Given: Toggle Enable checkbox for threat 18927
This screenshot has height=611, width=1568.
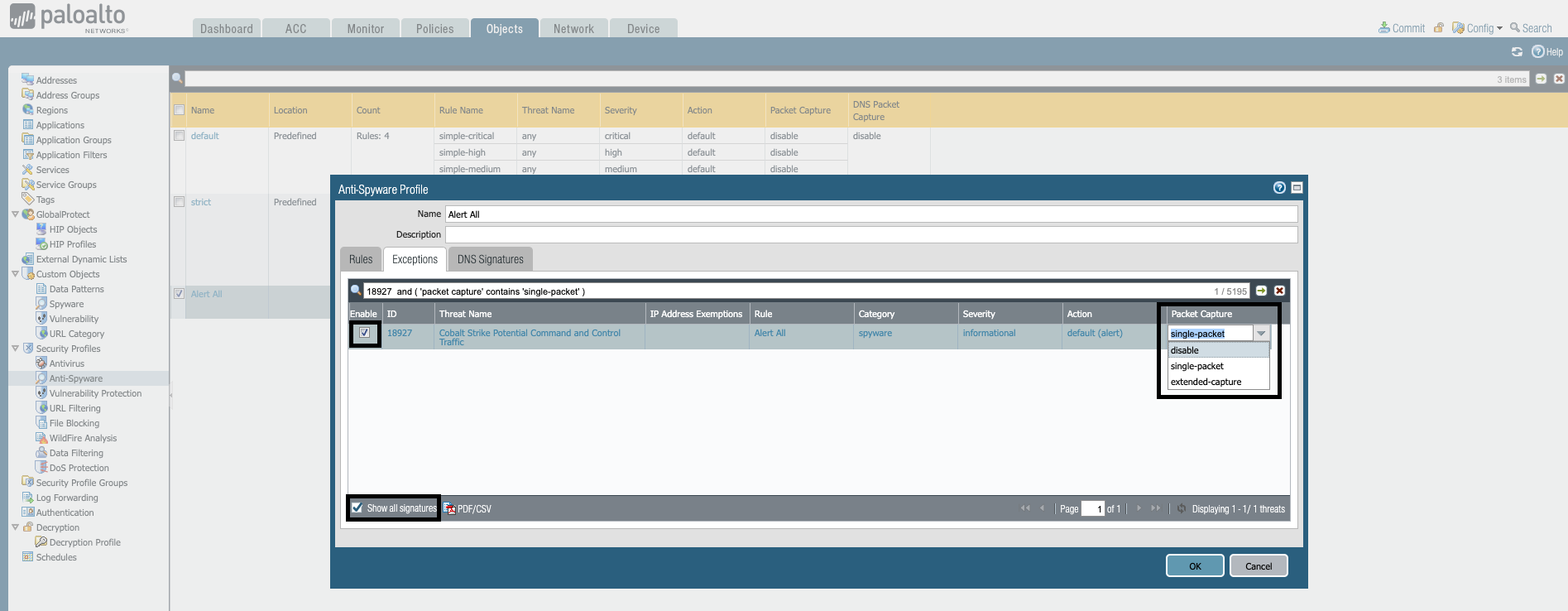Looking at the screenshot, I should coord(364,333).
